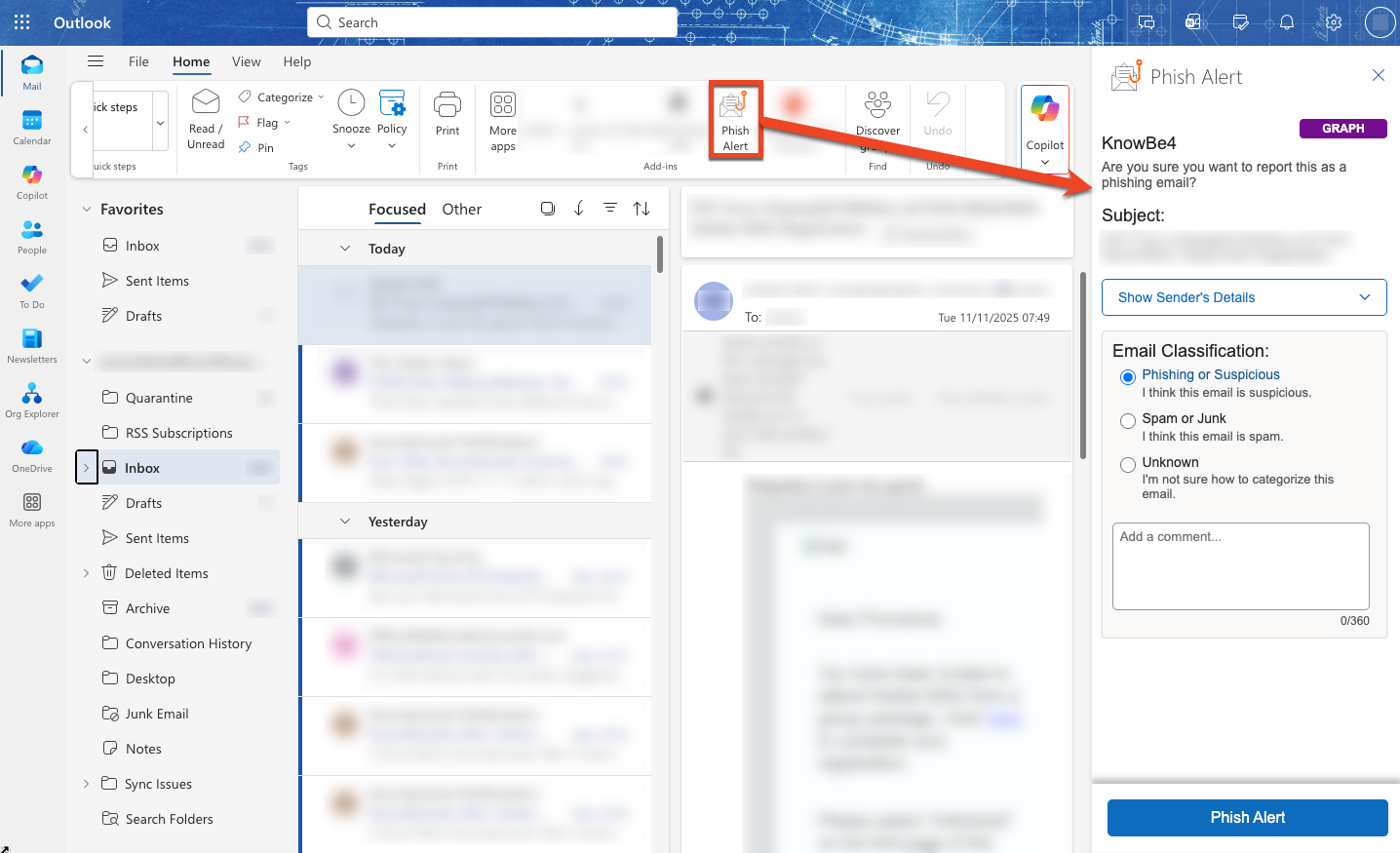This screenshot has height=853, width=1400.
Task: Choose the Unknown classification option
Action: click(1128, 465)
